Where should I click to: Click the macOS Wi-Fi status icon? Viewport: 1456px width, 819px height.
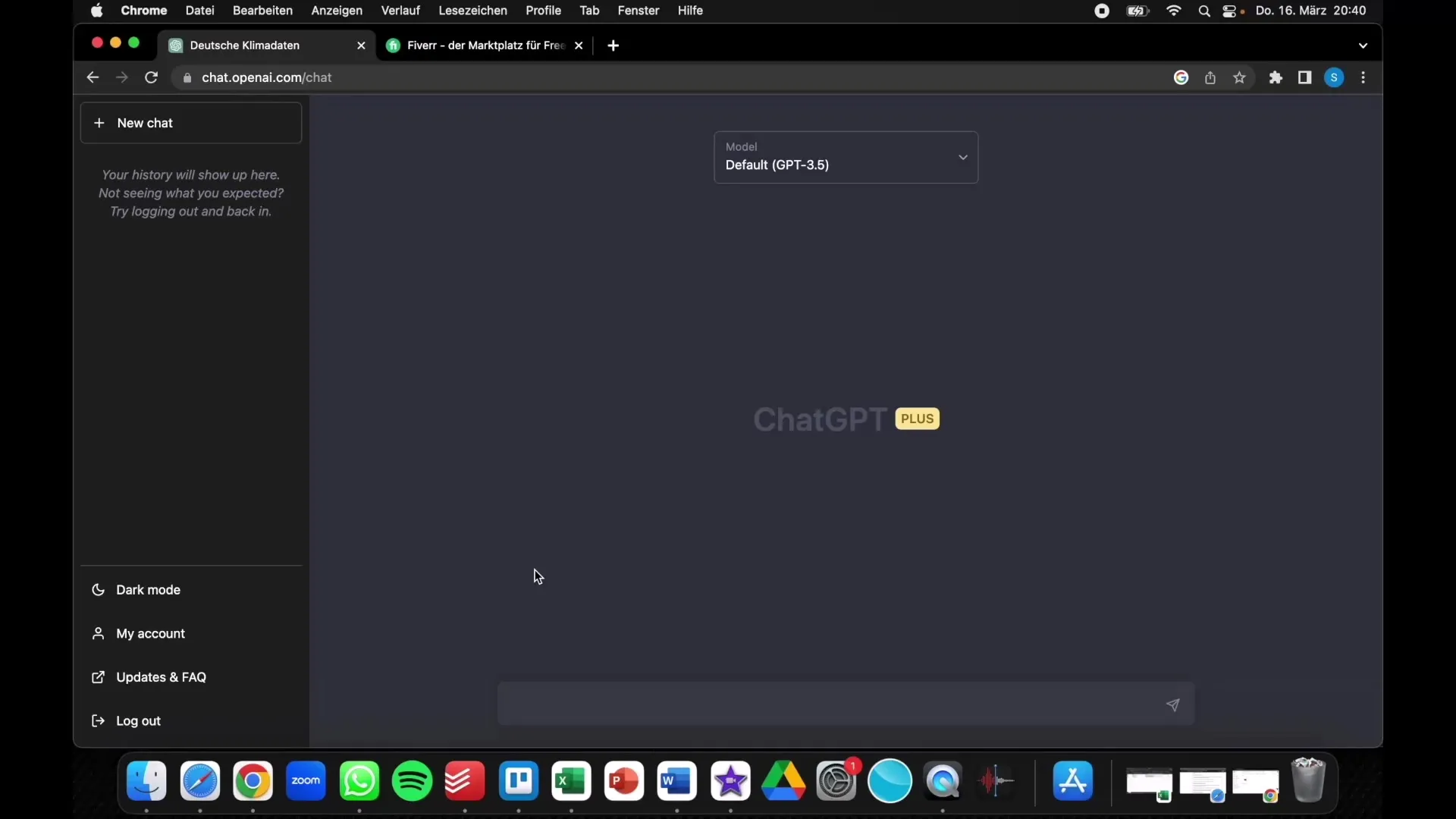[x=1173, y=11]
